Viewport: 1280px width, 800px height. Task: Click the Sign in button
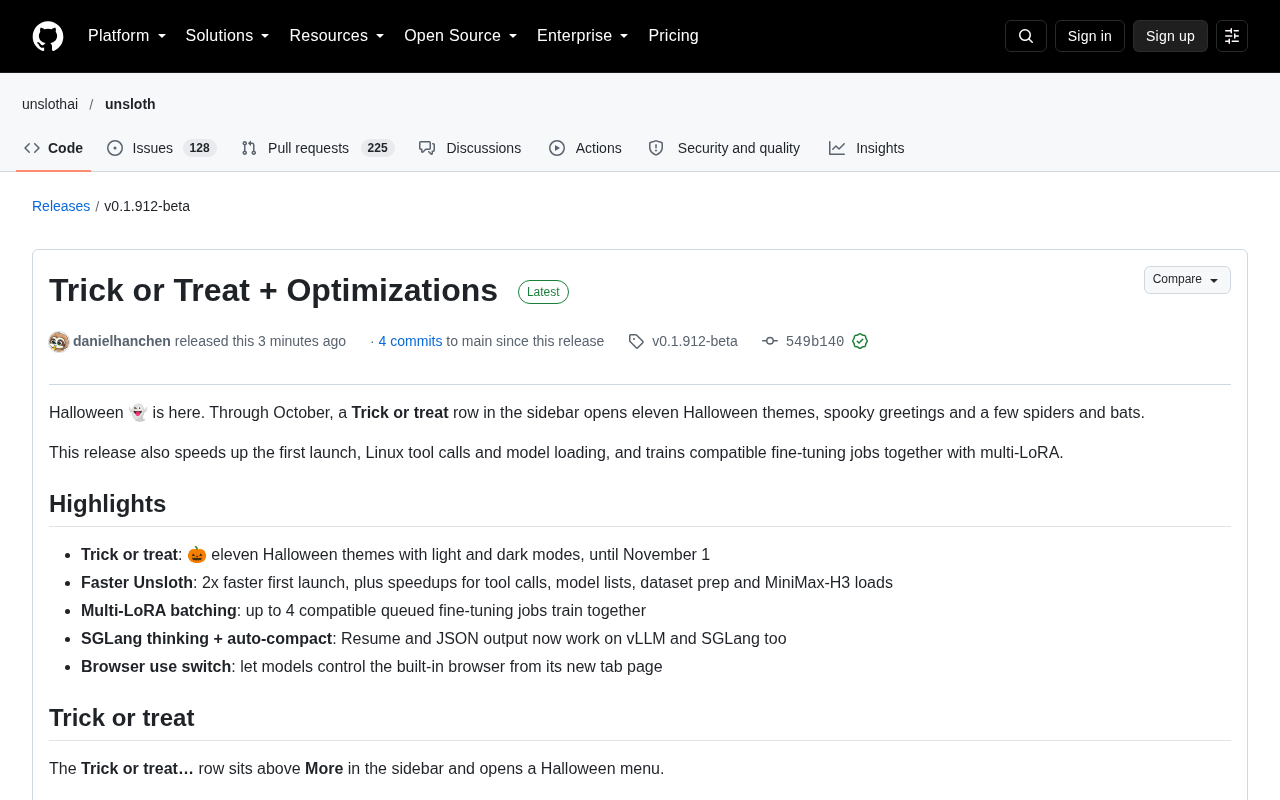click(x=1090, y=36)
